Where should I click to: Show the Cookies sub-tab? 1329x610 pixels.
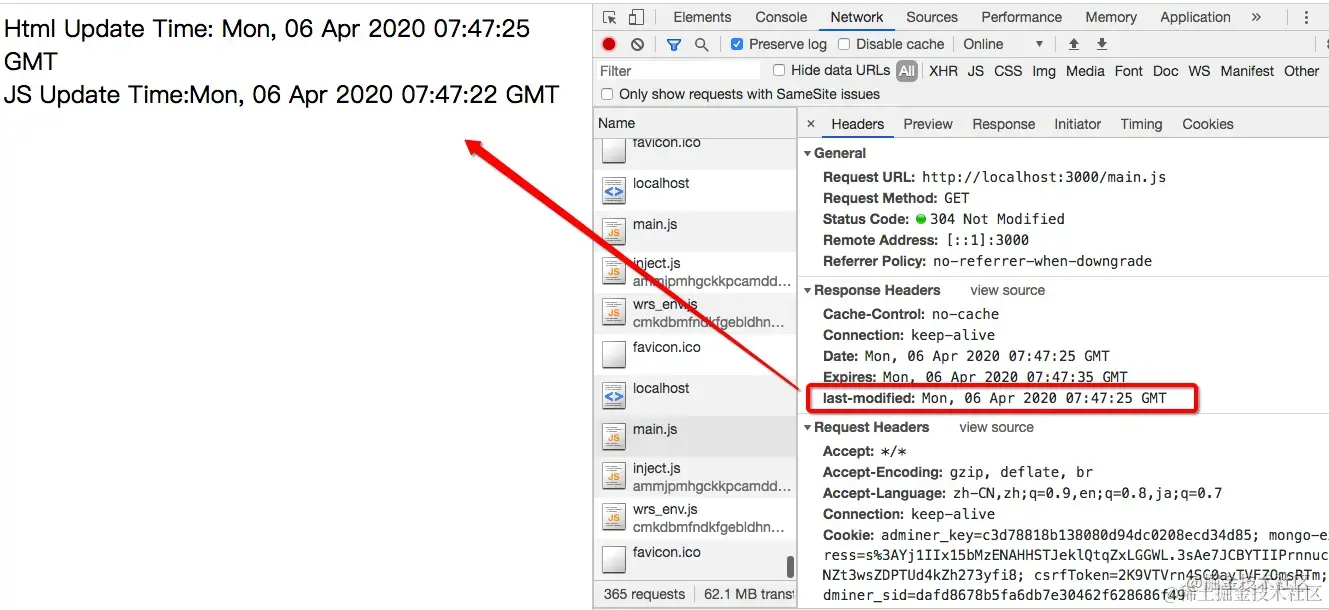click(1208, 124)
